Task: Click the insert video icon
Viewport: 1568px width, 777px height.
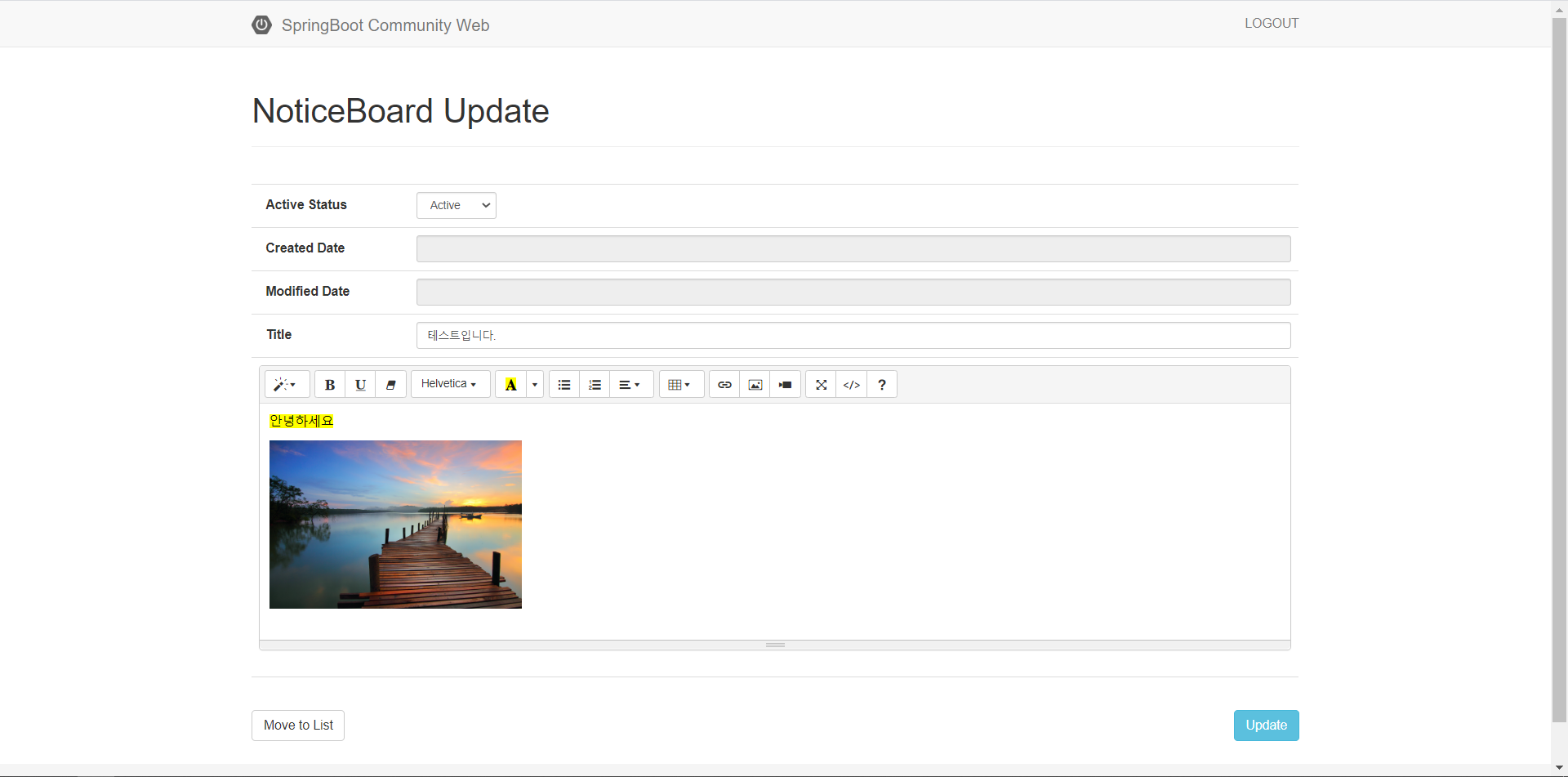Action: [x=786, y=385]
